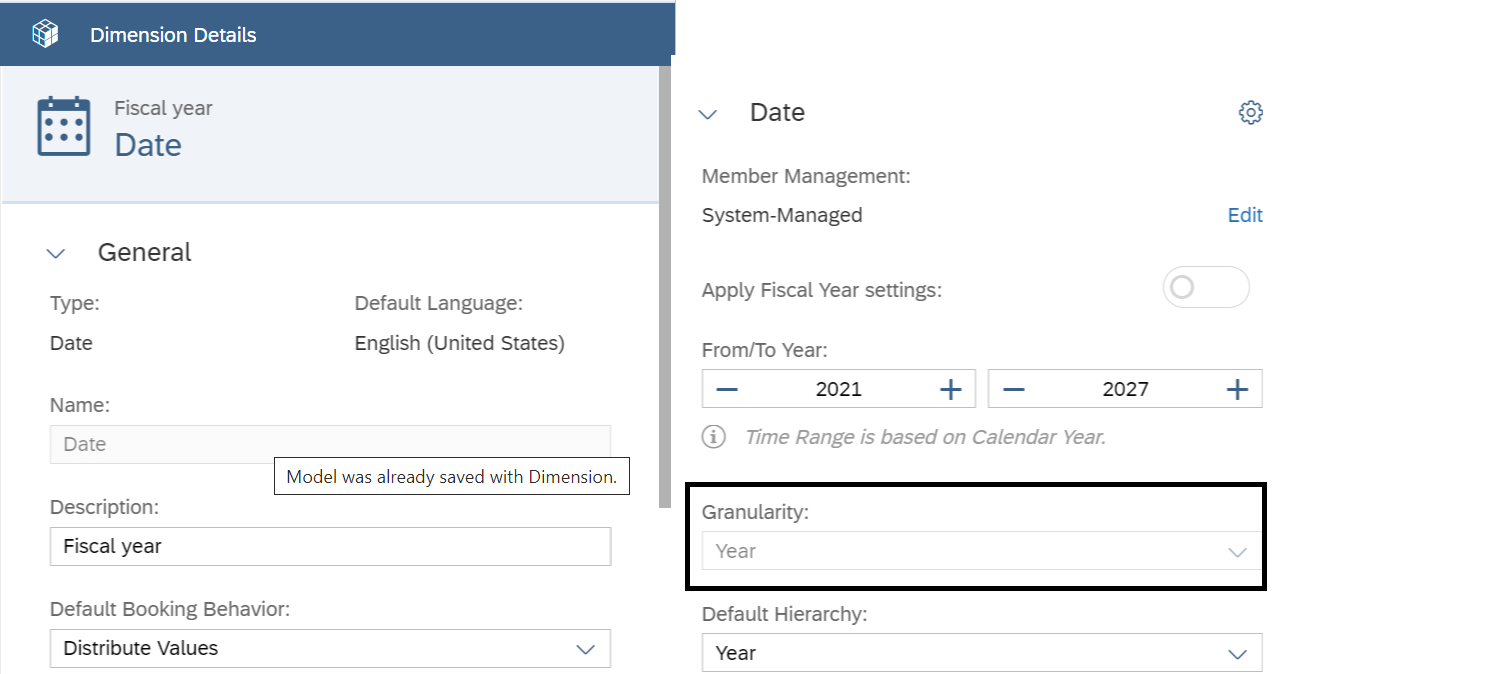
Task: Click the calendar icon beside Fiscal year Date
Action: coord(64,127)
